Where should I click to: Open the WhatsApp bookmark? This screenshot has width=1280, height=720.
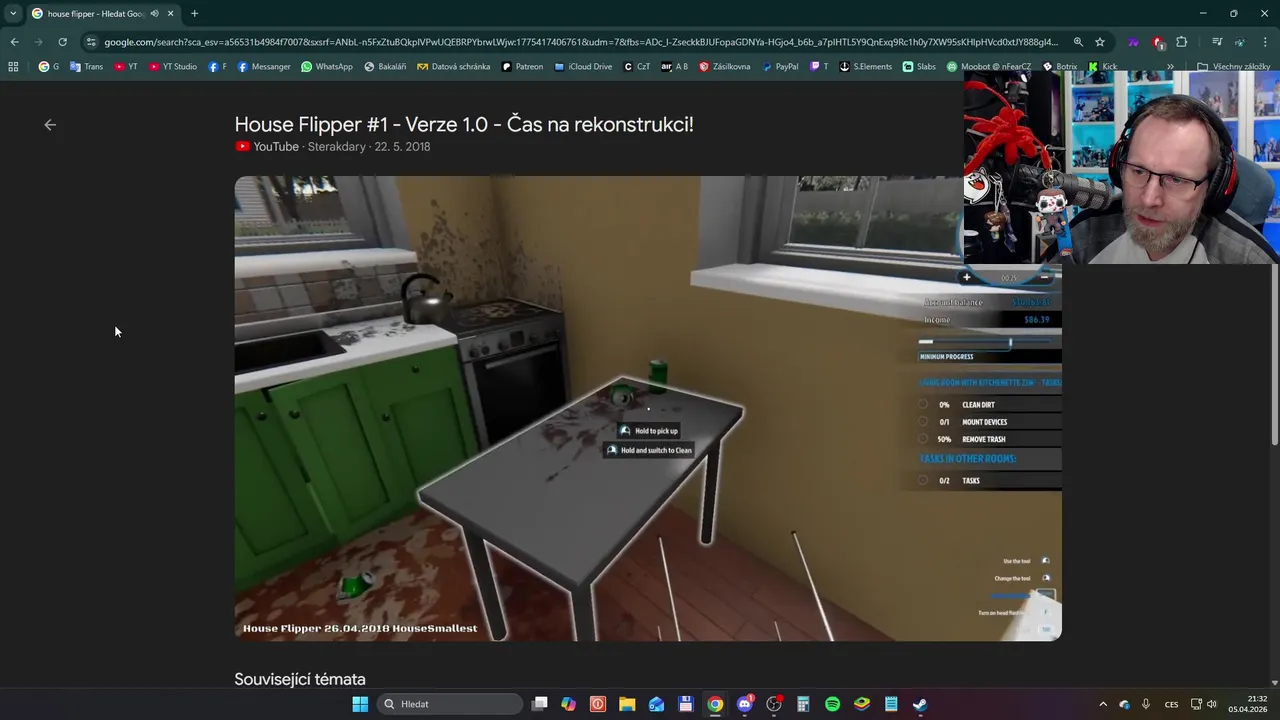(x=327, y=67)
